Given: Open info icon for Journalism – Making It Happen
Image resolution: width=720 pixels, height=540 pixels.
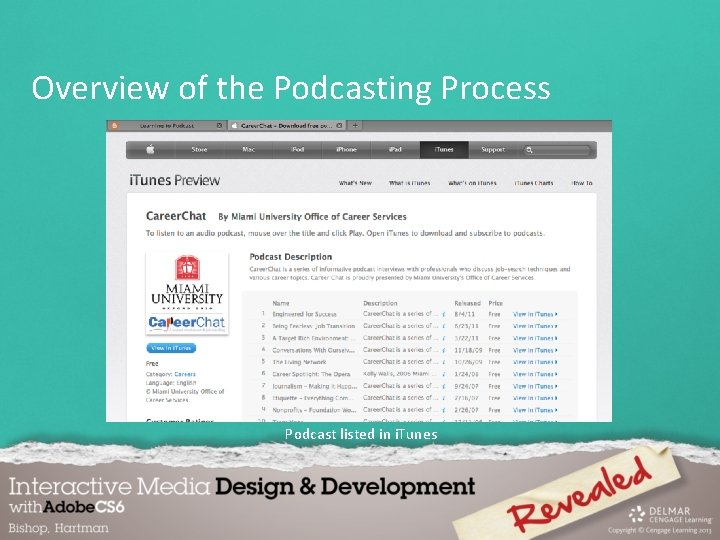Looking at the screenshot, I should tap(444, 386).
